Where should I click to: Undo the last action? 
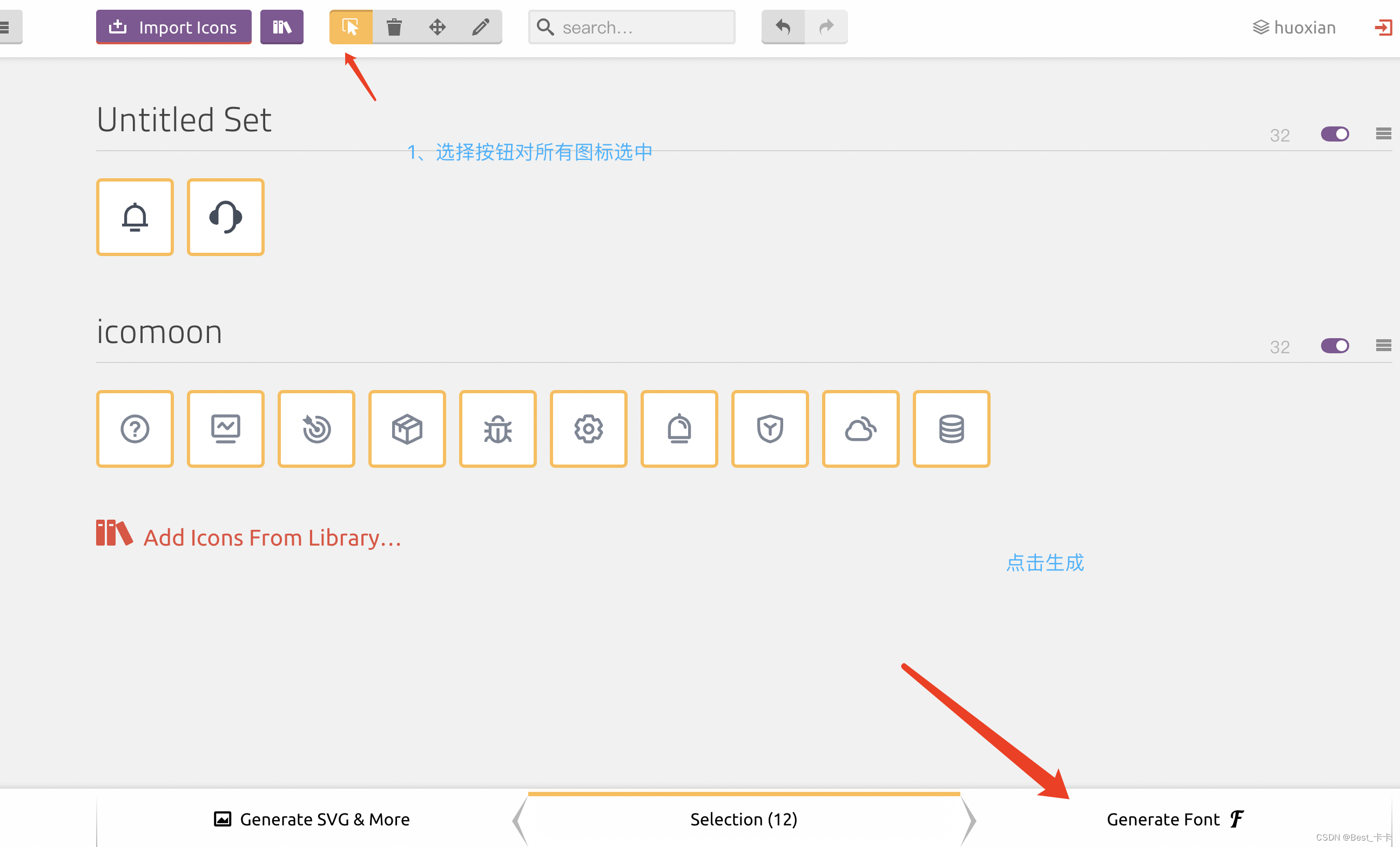pyautogui.click(x=783, y=26)
